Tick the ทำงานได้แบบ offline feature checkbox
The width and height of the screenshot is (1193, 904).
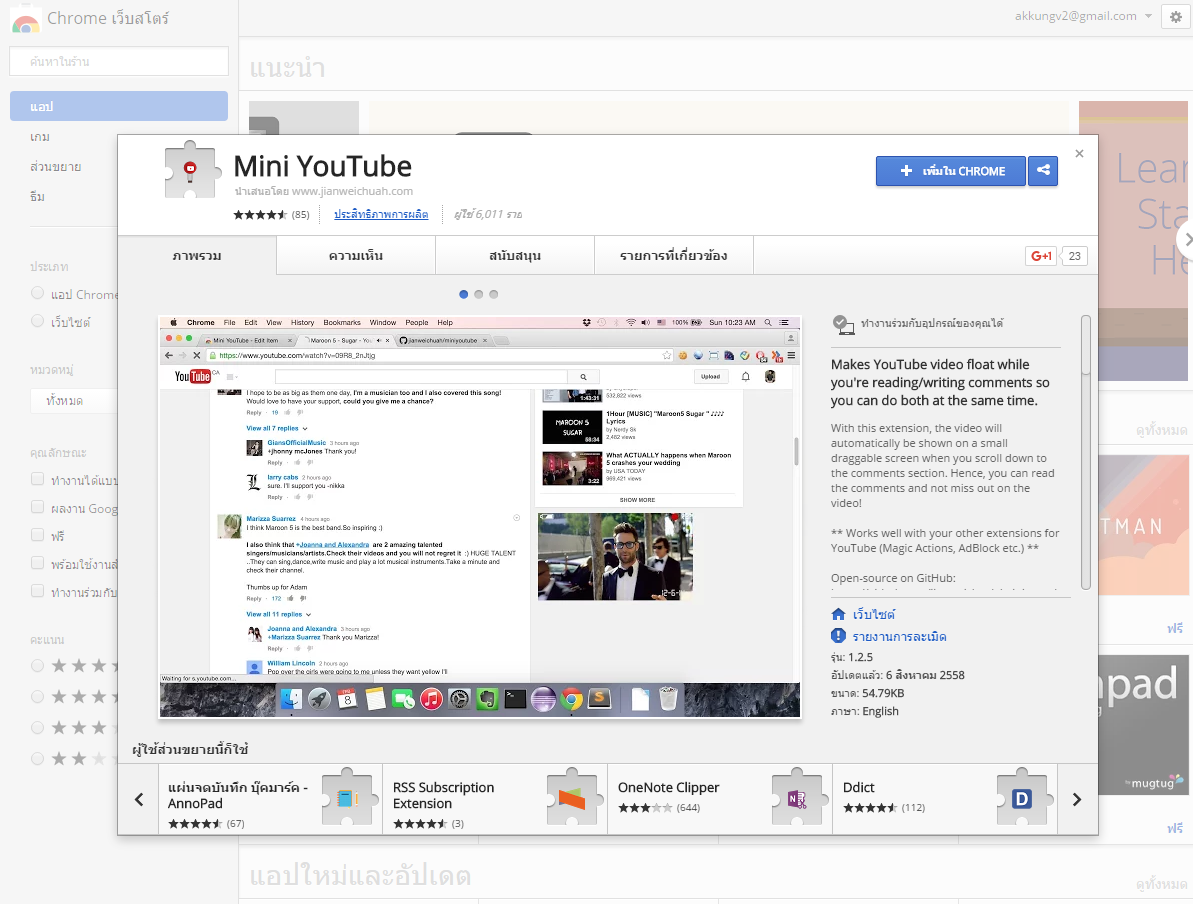37,479
